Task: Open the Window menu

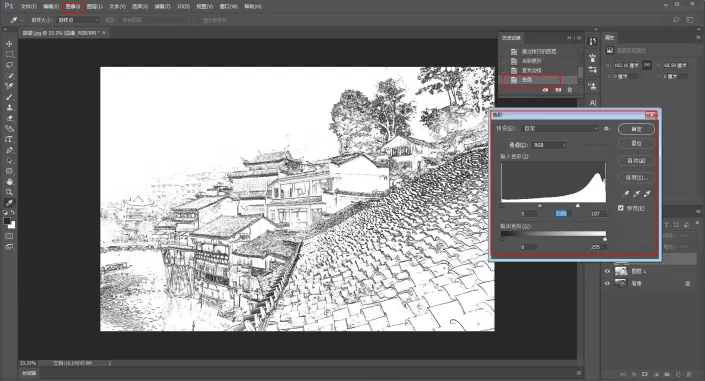Action: coord(228,6)
